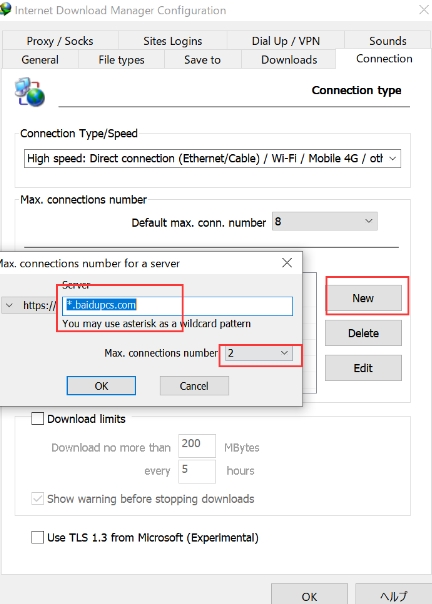Toggle Use TLS 1.3 from Microsoft checkbox

click(x=37, y=537)
